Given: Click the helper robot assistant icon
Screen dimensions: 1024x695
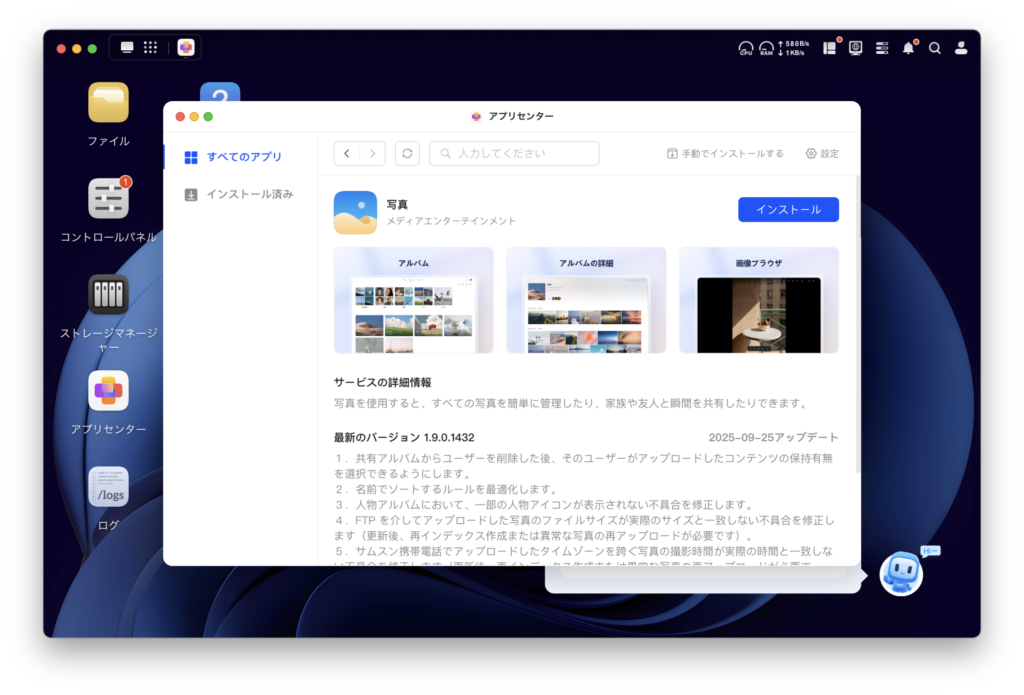Looking at the screenshot, I should pyautogui.click(x=900, y=574).
